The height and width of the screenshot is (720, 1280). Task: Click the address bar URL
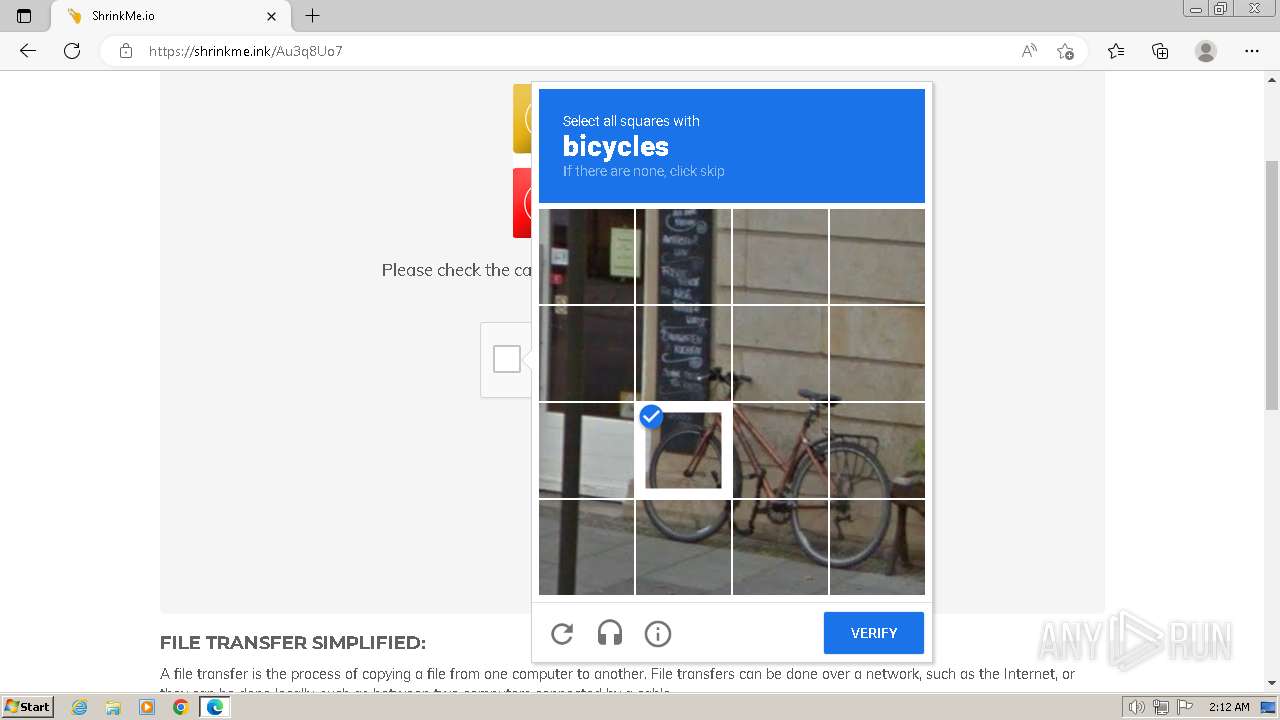246,51
